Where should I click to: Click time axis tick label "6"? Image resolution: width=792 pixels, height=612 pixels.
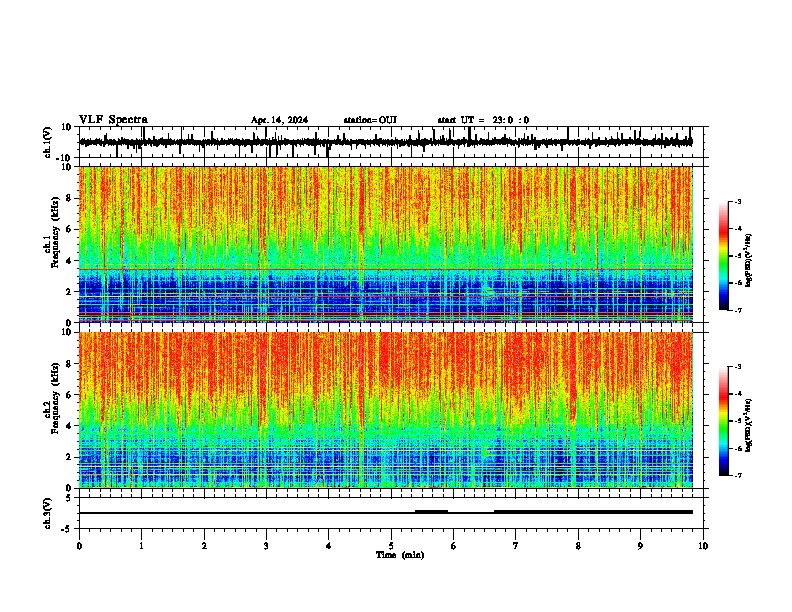(x=454, y=546)
